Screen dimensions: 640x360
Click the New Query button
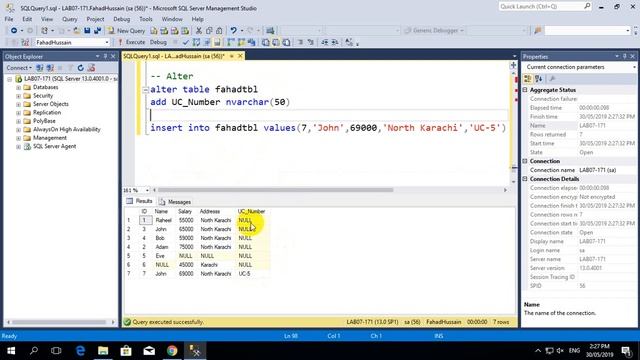point(127,31)
